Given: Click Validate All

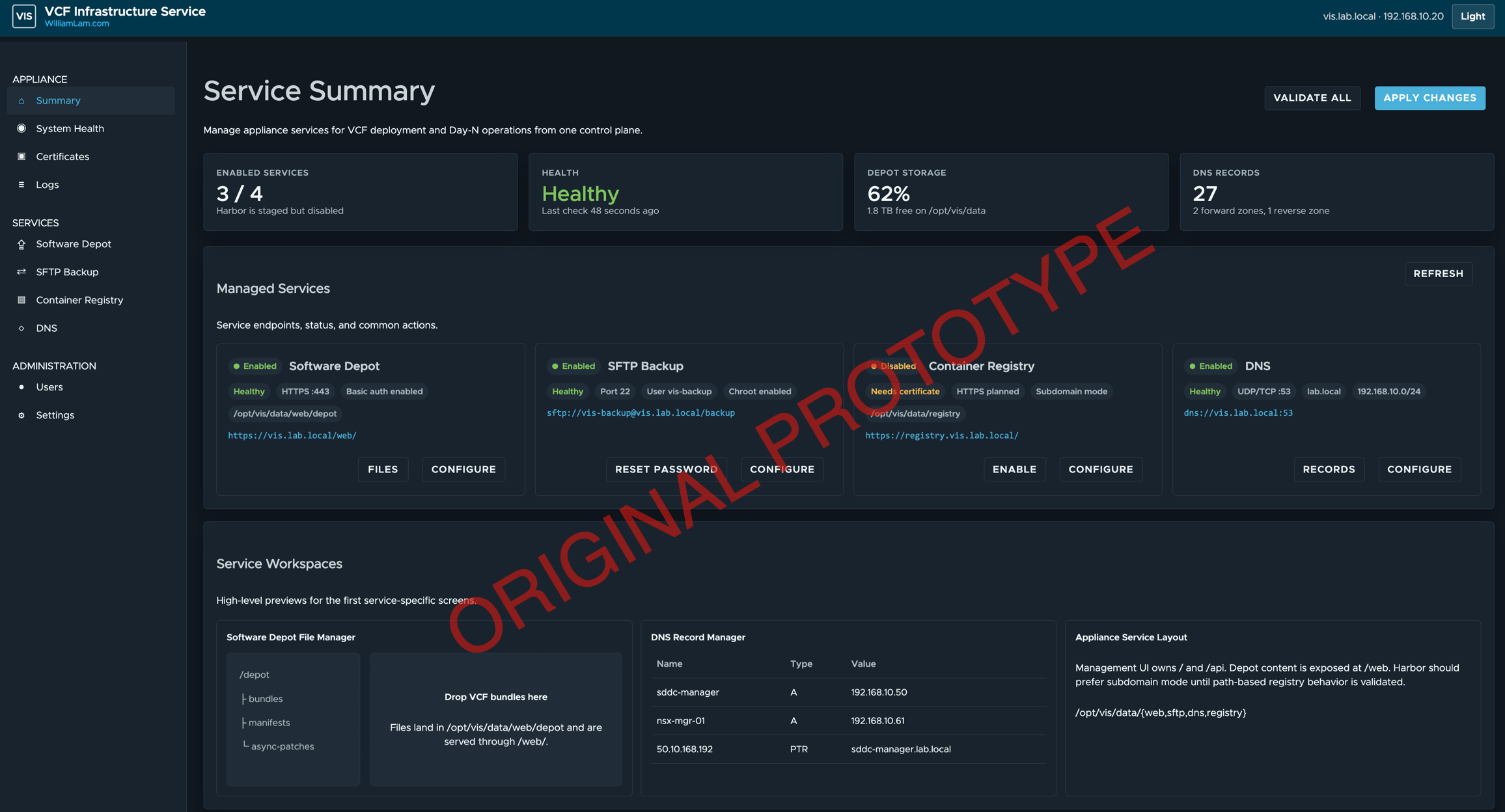Looking at the screenshot, I should (1312, 98).
